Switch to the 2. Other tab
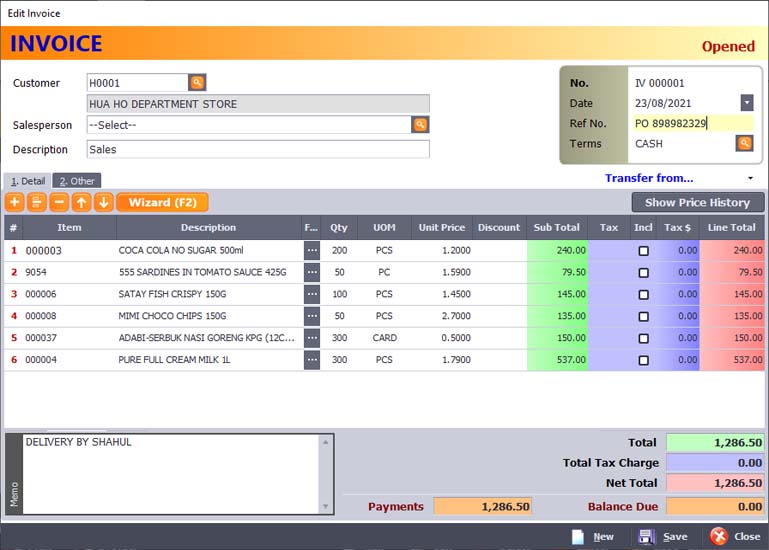The width and height of the screenshot is (769, 550). tap(77, 181)
